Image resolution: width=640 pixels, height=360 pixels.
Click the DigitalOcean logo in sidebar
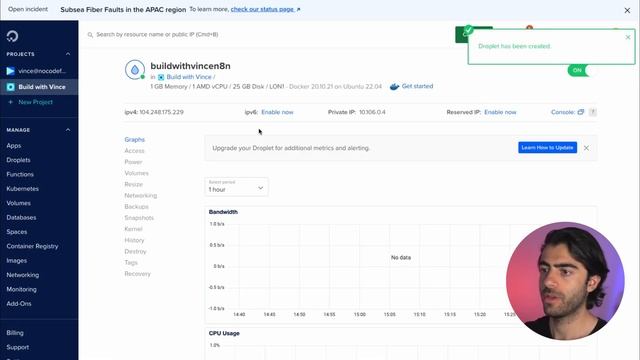click(x=12, y=36)
